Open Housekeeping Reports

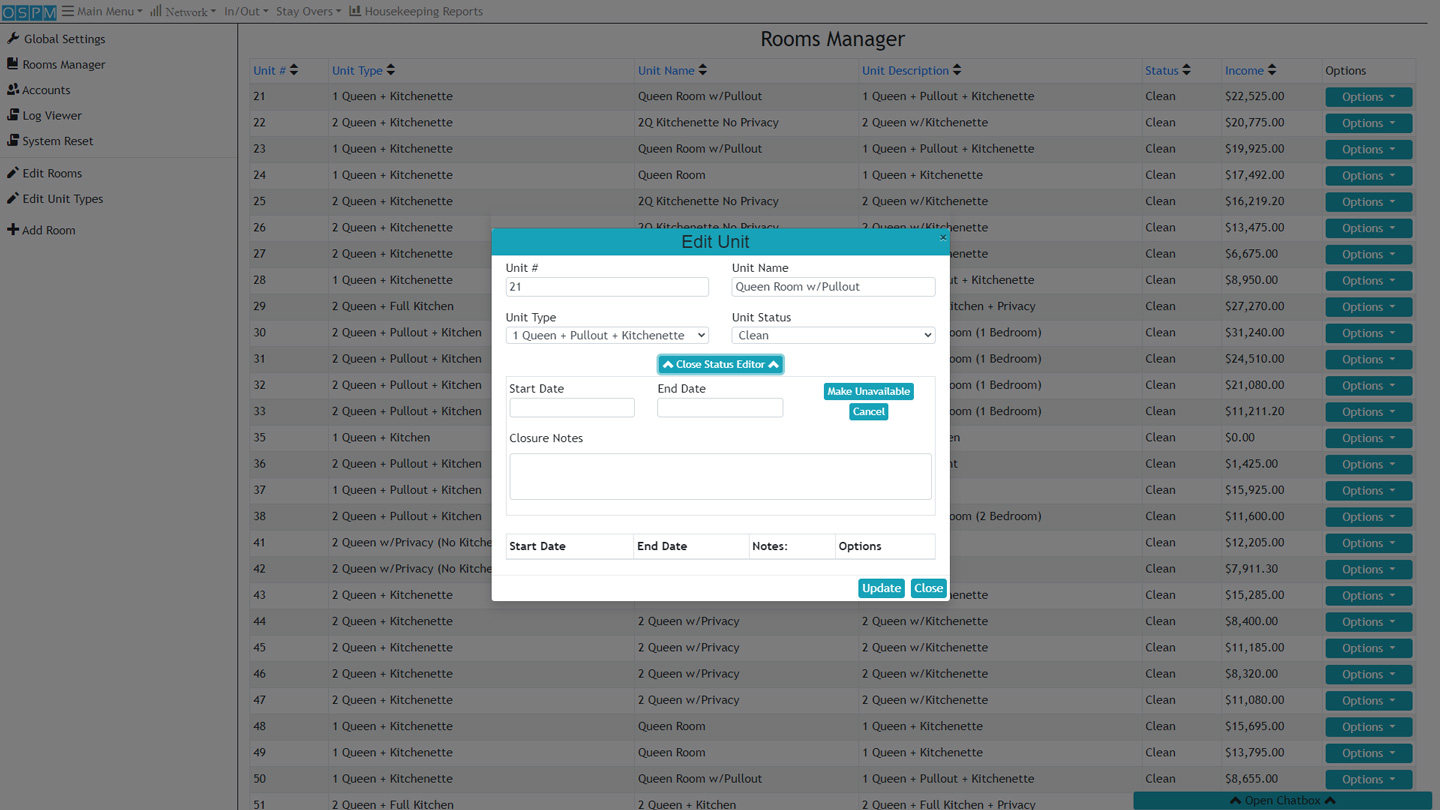tap(416, 11)
